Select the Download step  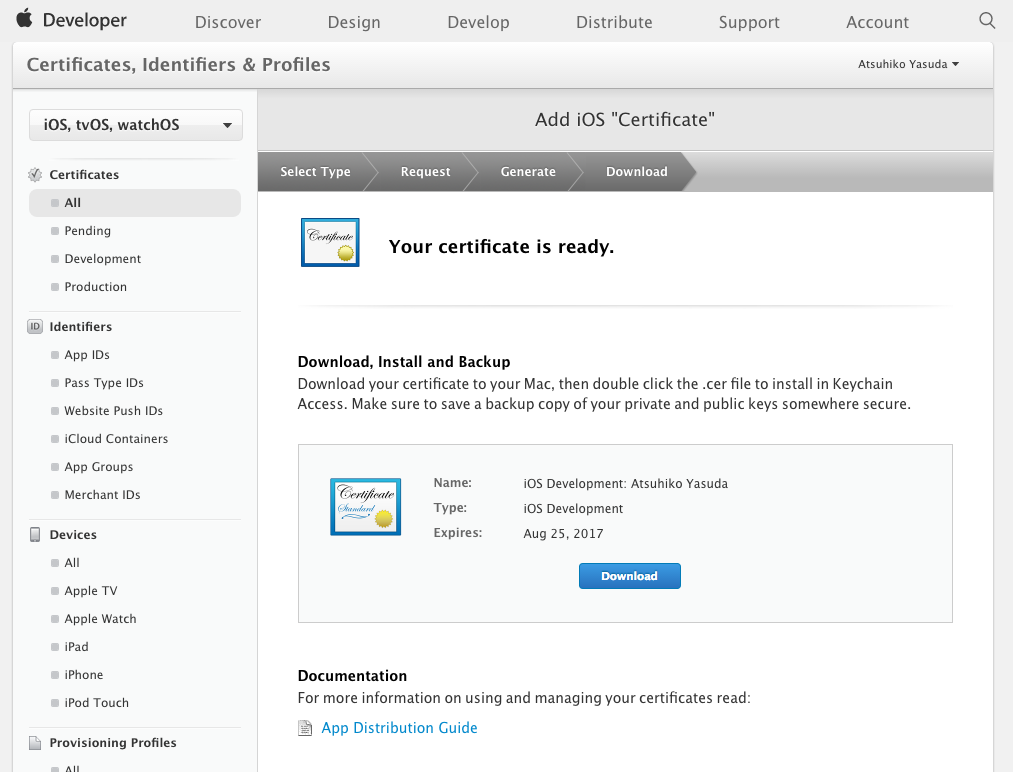click(x=636, y=172)
